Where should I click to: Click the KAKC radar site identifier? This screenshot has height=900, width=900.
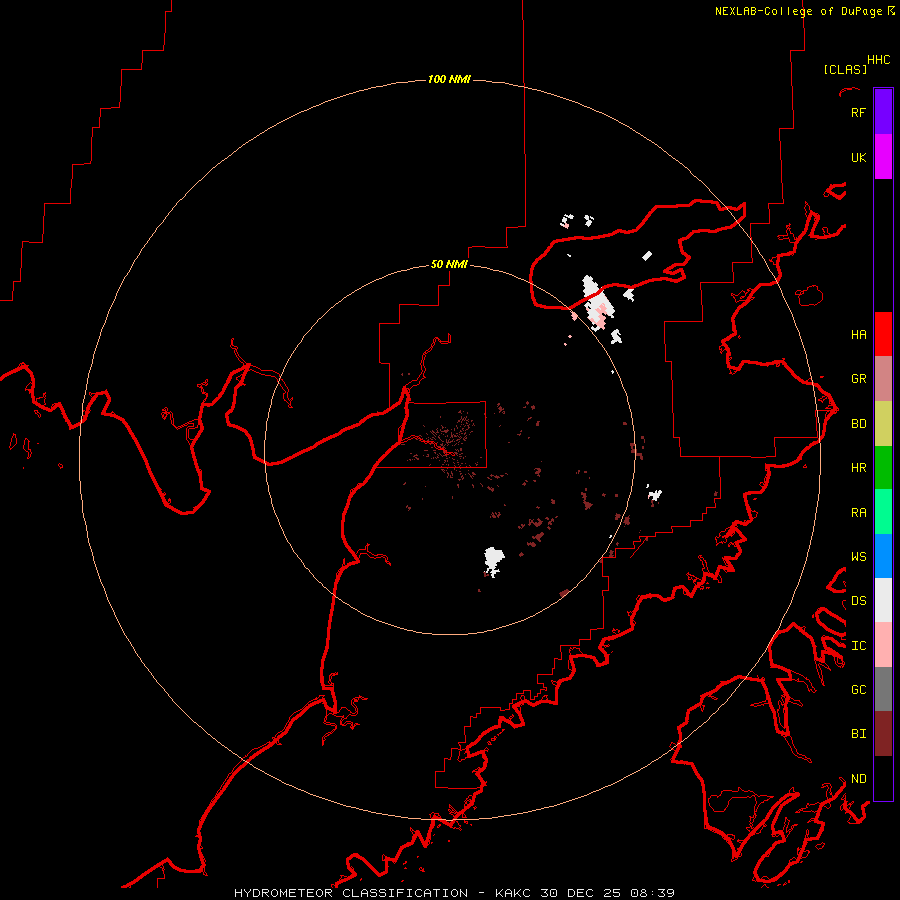[513, 893]
